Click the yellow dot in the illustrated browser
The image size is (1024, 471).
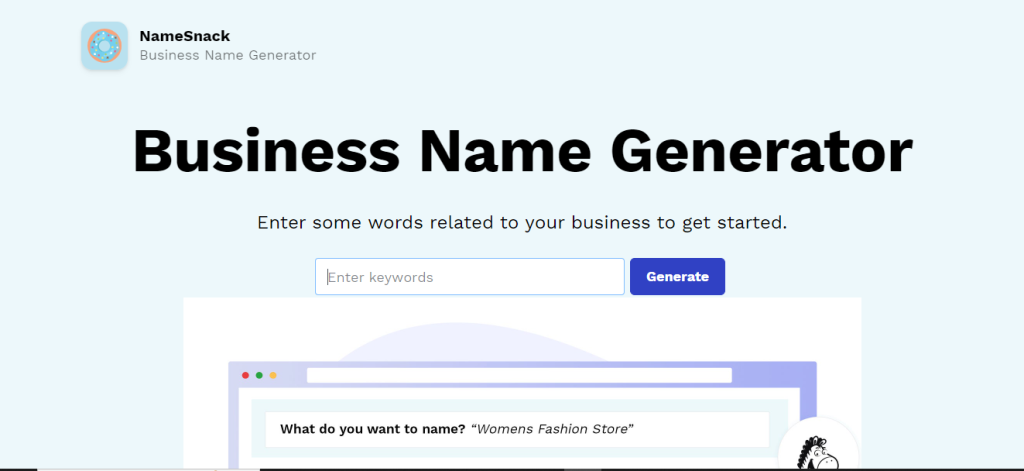point(273,376)
